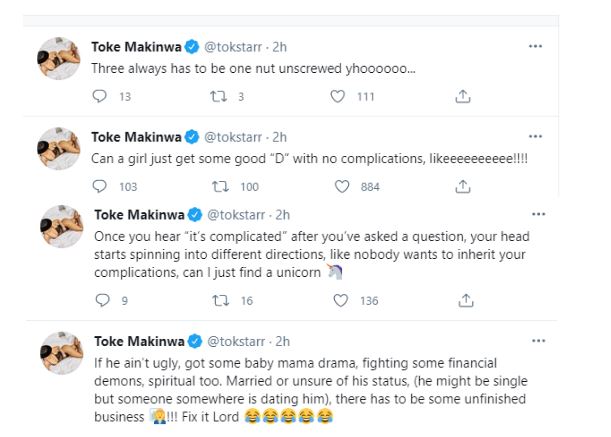
Task: Share the "no complications" tweet
Action: pyautogui.click(x=464, y=186)
